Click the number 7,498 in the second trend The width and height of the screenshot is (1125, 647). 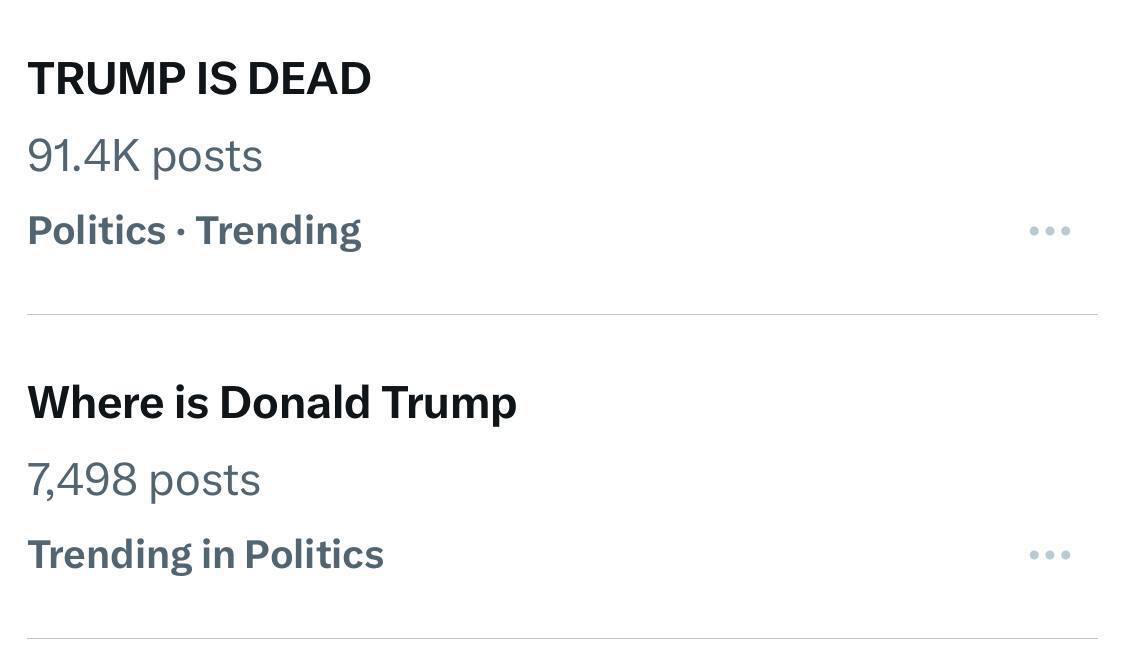pyautogui.click(x=82, y=480)
